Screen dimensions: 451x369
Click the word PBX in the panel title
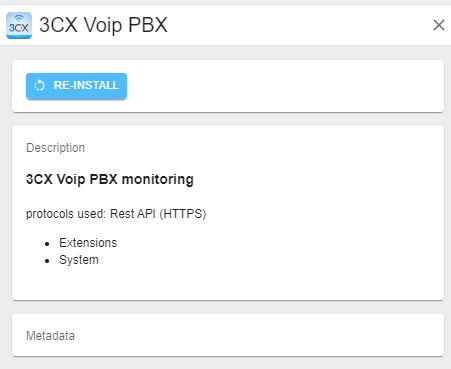tap(148, 25)
